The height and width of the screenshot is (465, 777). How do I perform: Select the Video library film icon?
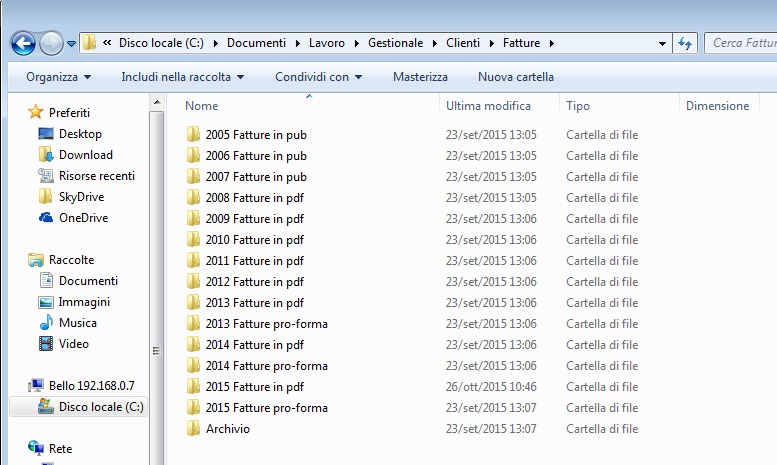click(x=45, y=344)
